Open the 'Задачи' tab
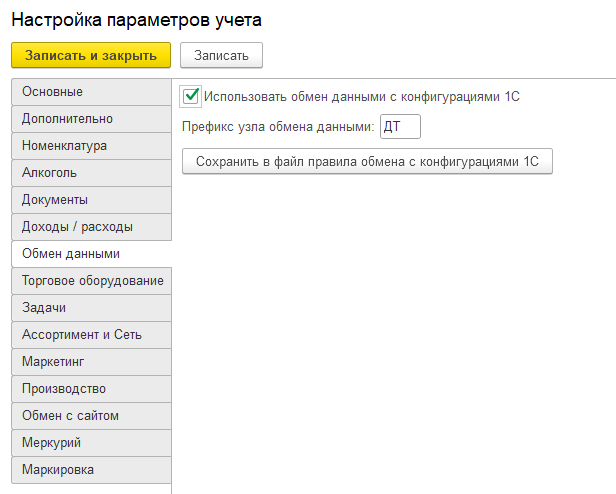The width and height of the screenshot is (616, 494). point(91,308)
